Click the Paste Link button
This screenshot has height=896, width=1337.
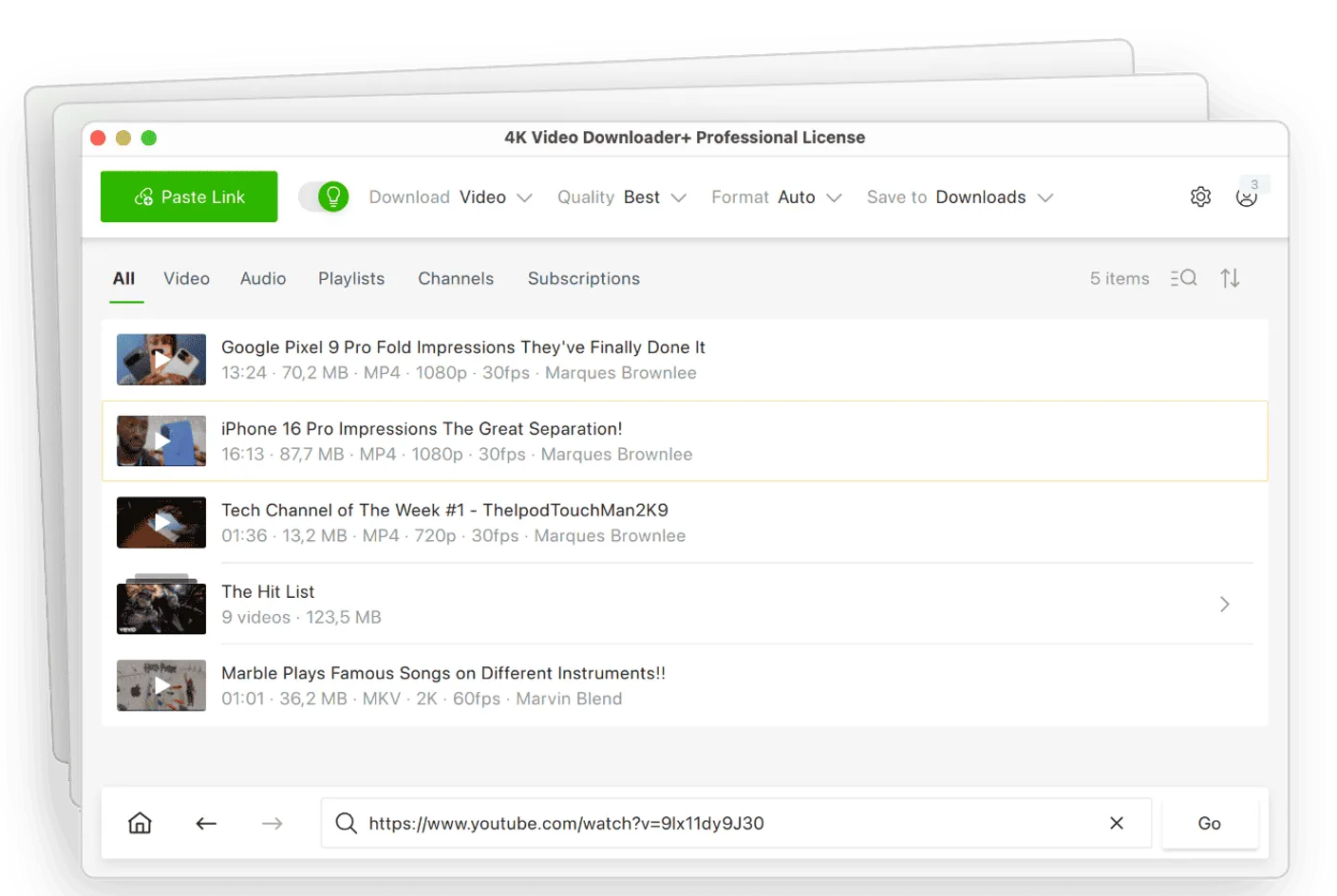click(189, 196)
